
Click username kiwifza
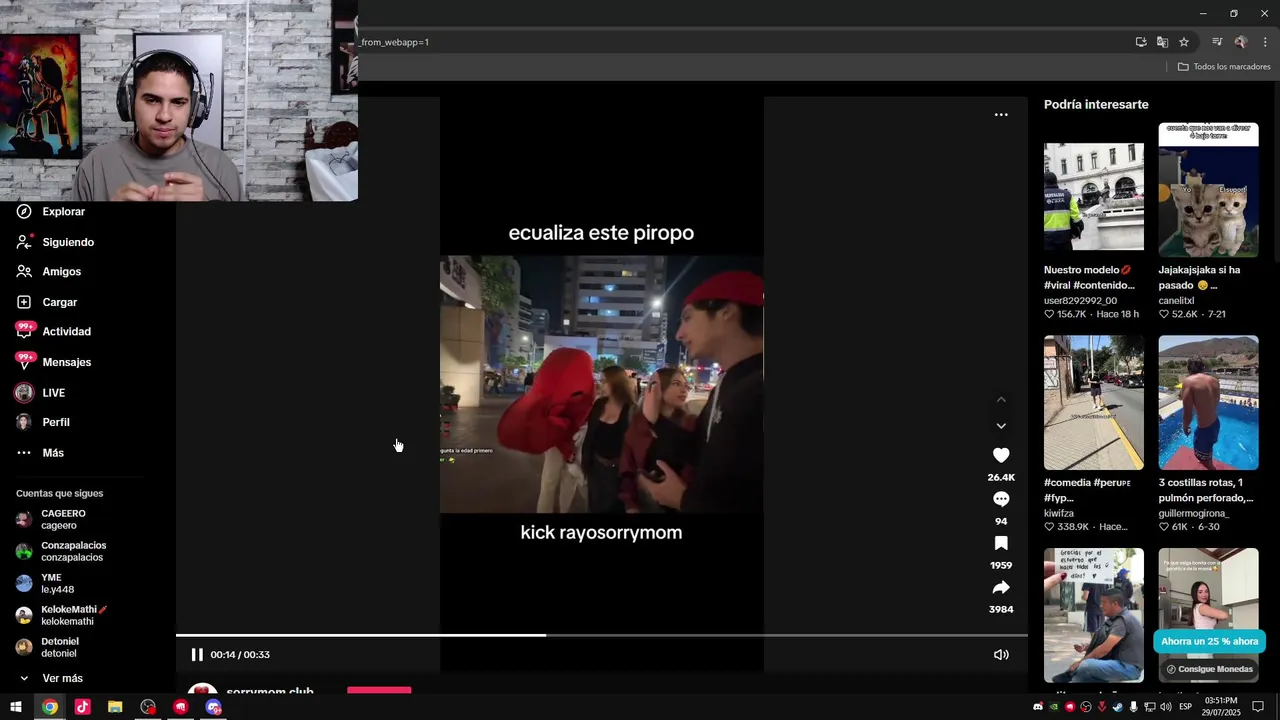click(1058, 513)
